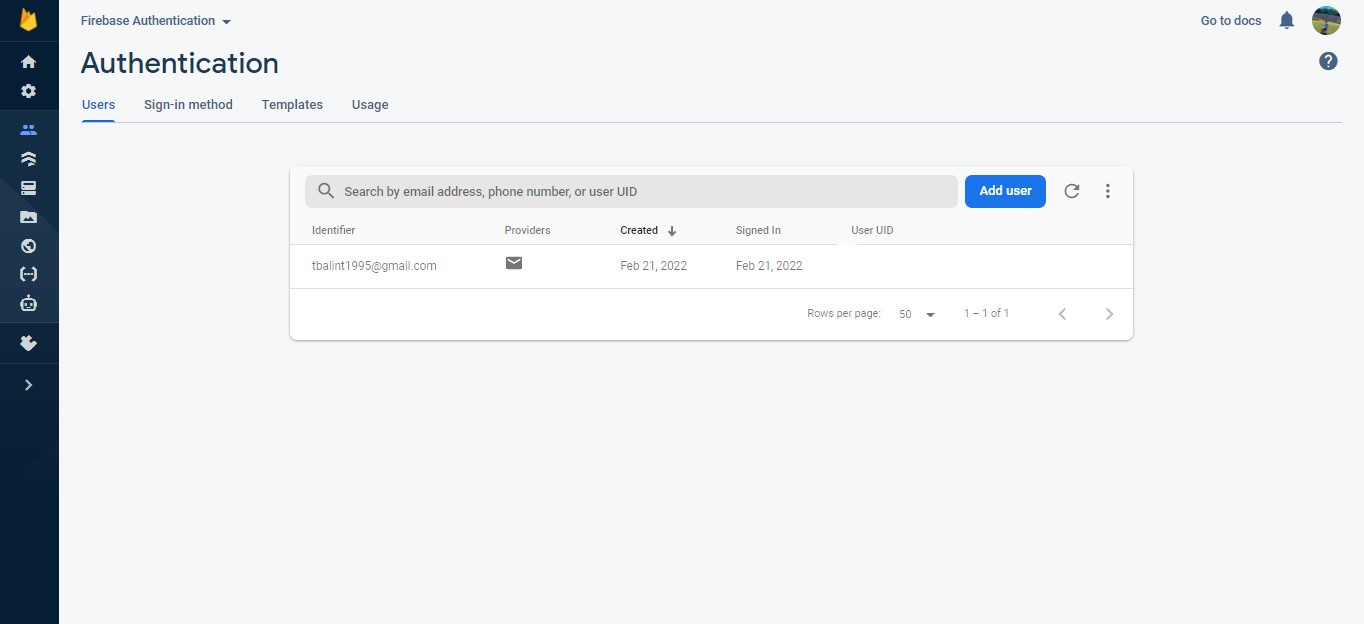The image size is (1364, 624).
Task: Open Realtime Database icon in sidebar
Action: coord(28,188)
